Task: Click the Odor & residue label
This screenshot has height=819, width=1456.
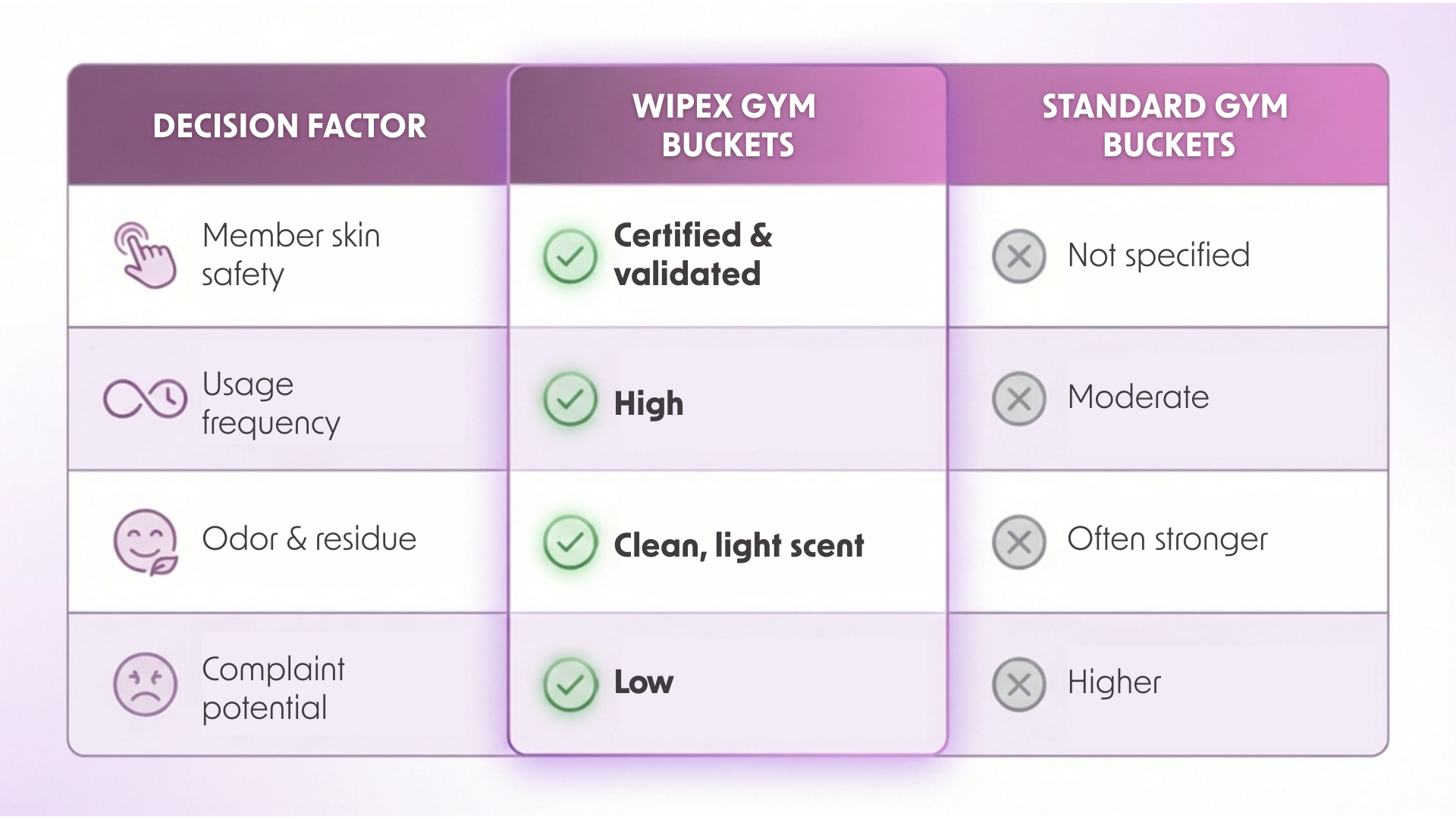Action: click(x=309, y=539)
